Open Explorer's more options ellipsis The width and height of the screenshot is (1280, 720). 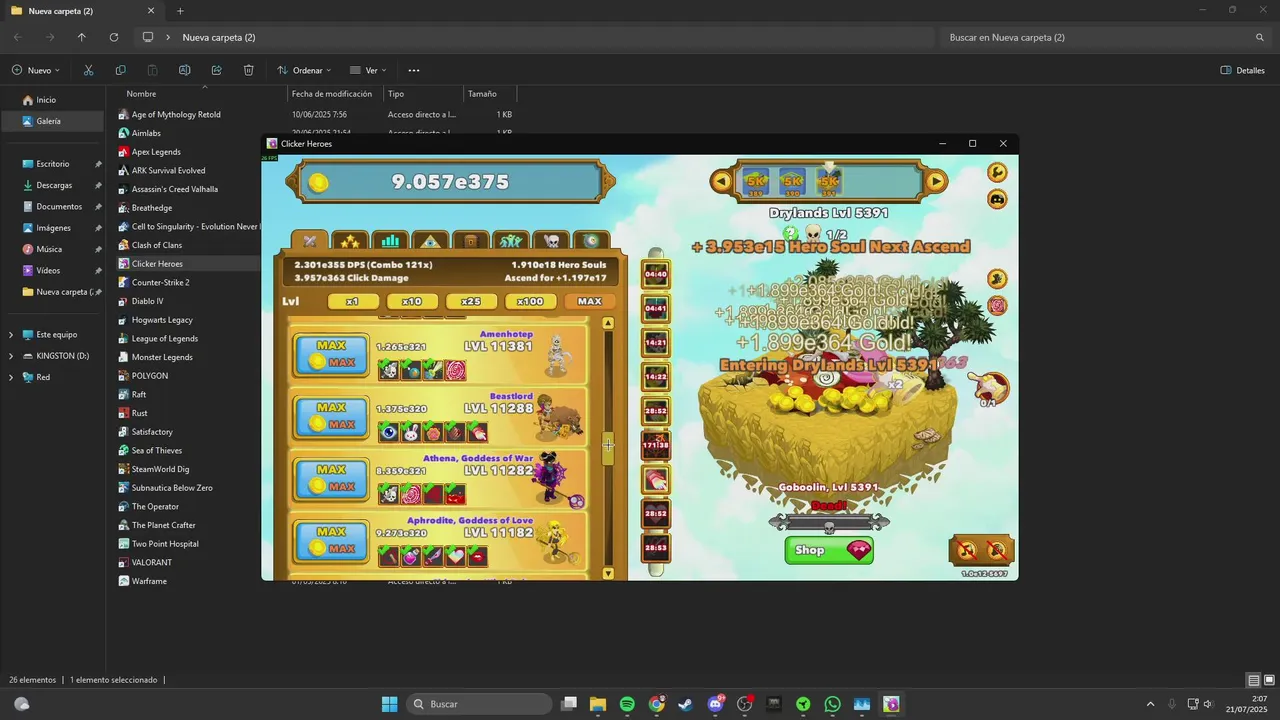click(414, 70)
